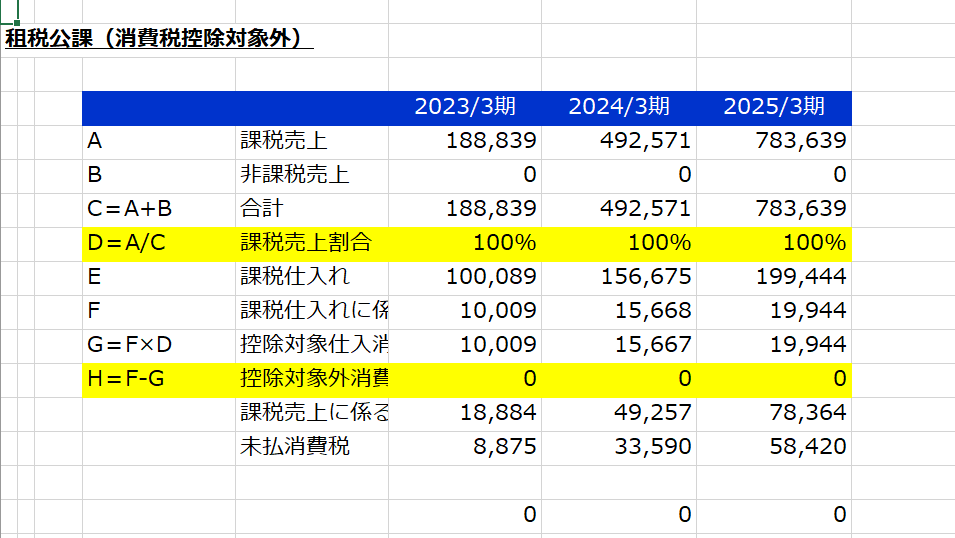The height and width of the screenshot is (538, 955).
Task: Select the value 15,668
Action: tap(619, 311)
